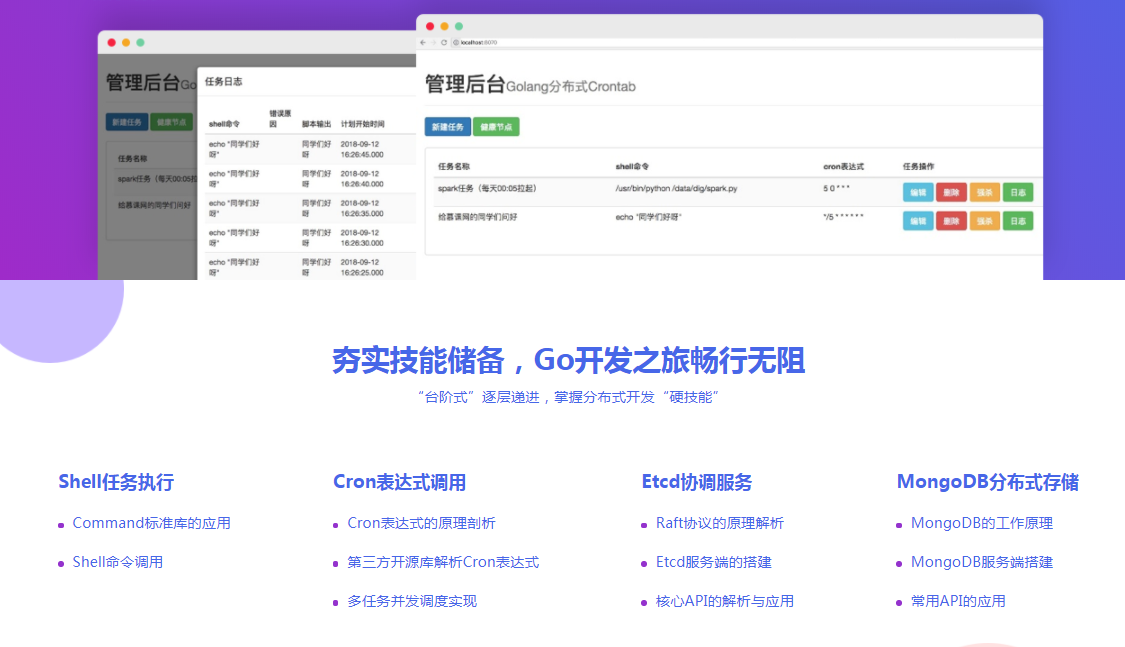The image size is (1125, 647).
Task: Click red 删除 button for the spark task
Action: coord(951,192)
